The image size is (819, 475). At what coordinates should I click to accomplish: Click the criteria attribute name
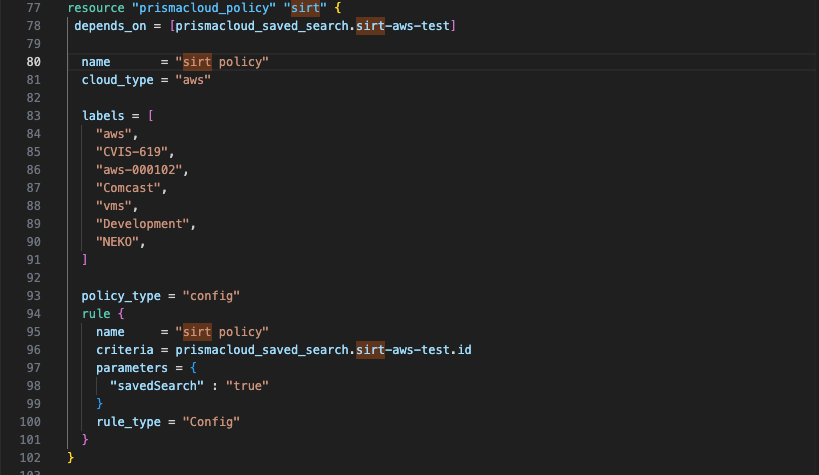coord(125,350)
